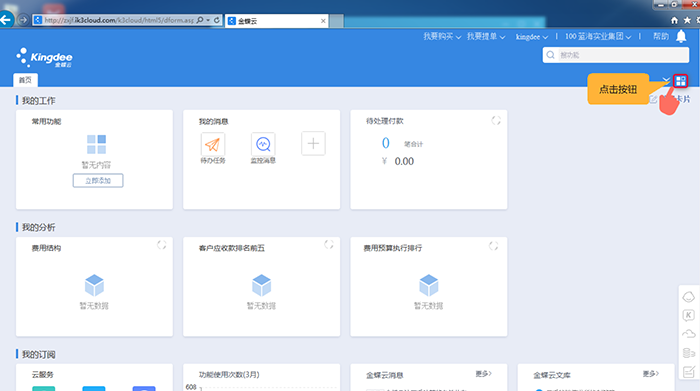Viewport: 700px width, 391px height.
Task: Click the 立即添加 button
Action: (98, 181)
